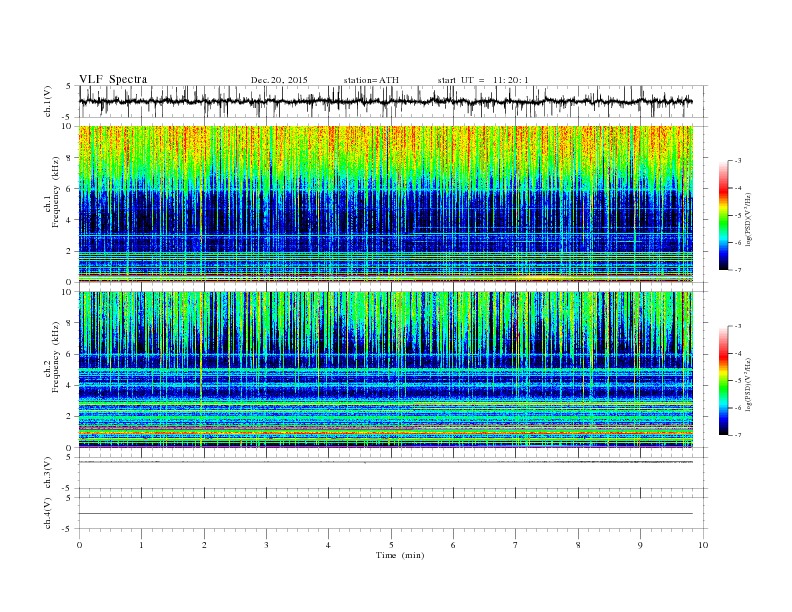The height and width of the screenshot is (612, 792).
Task: Click the ch.2 spectrogram "2" kHz tick label
Action: (69, 417)
